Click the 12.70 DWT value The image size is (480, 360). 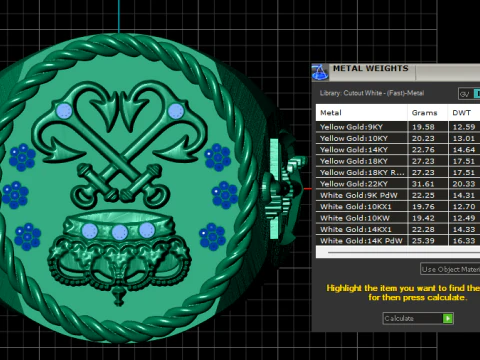click(x=464, y=207)
